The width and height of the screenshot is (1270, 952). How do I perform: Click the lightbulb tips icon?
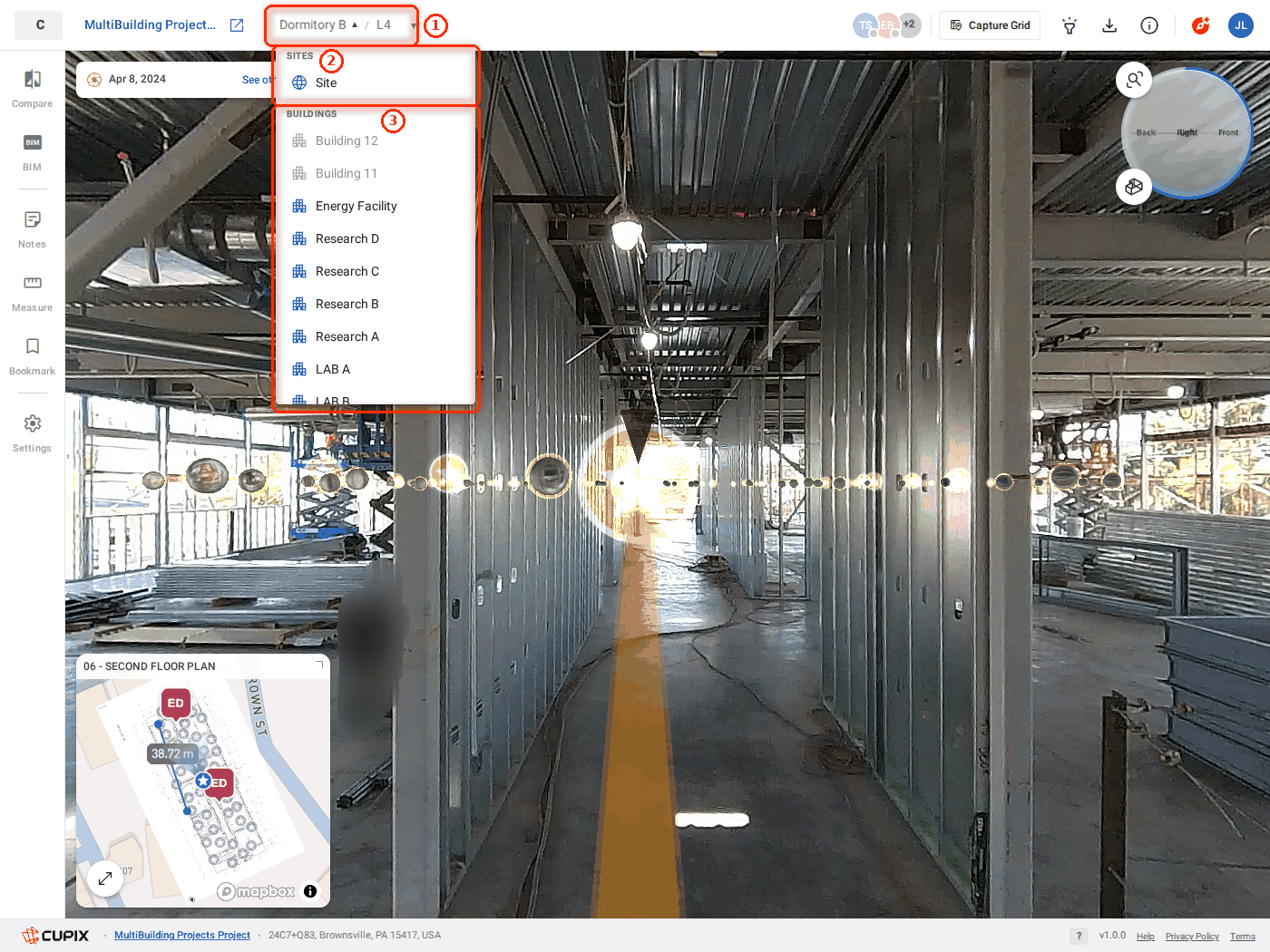[x=1070, y=25]
